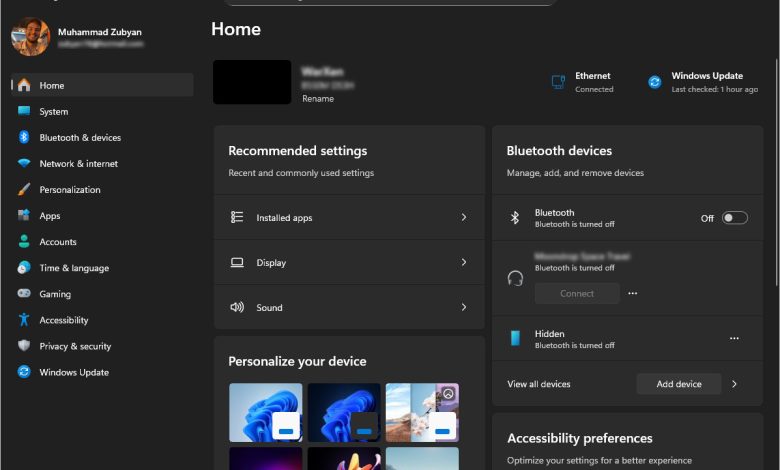The image size is (780, 470).
Task: Click the Accessibility preferences heading
Action: 580,438
